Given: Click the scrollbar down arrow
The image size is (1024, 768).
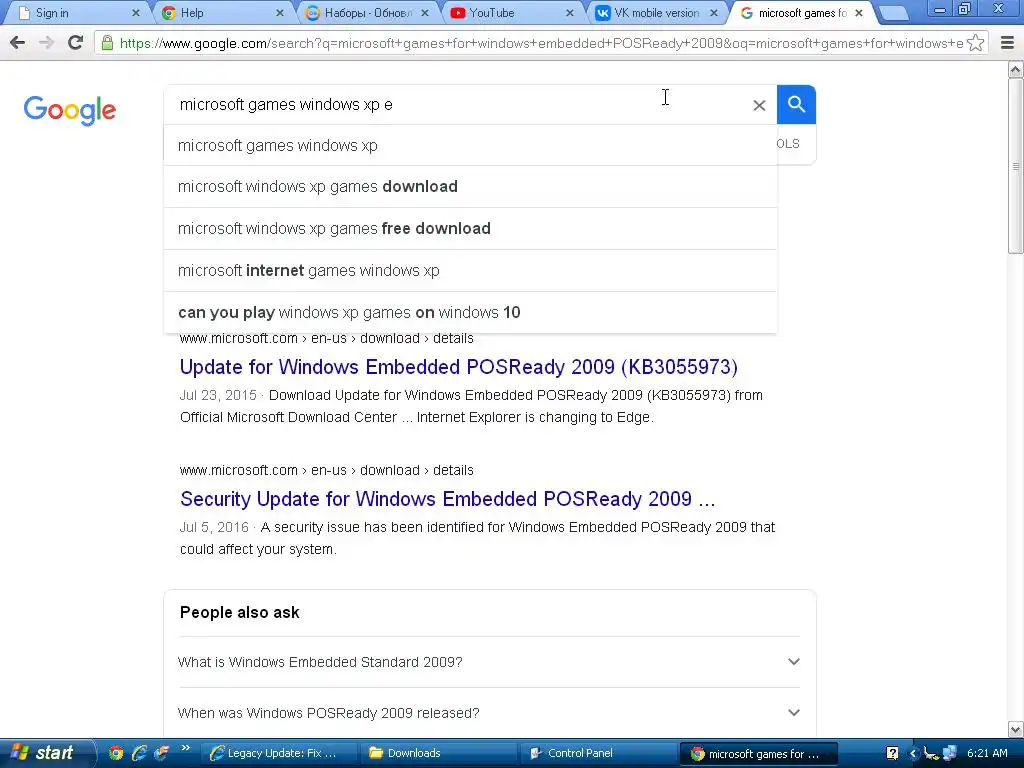Looking at the screenshot, I should 1016,729.
